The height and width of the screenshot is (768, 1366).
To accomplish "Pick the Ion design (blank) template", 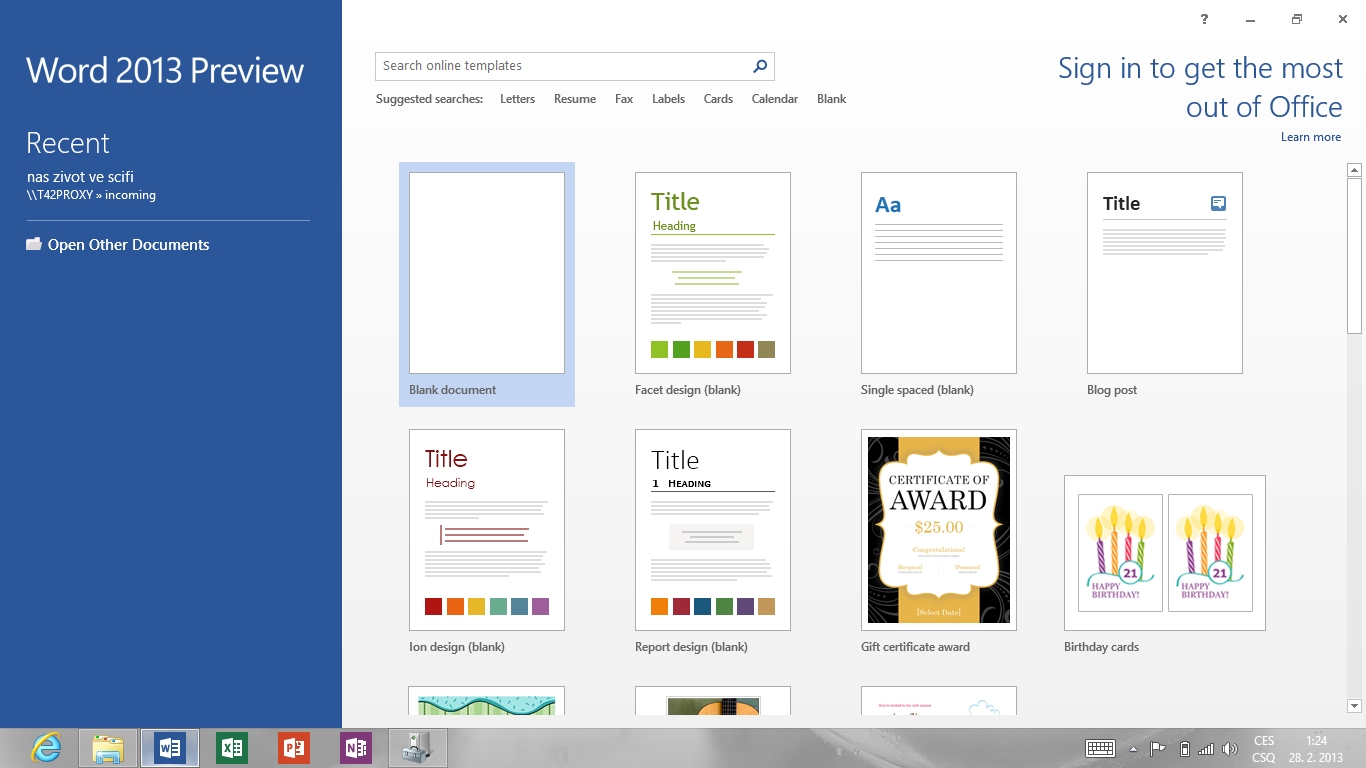I will pos(487,541).
